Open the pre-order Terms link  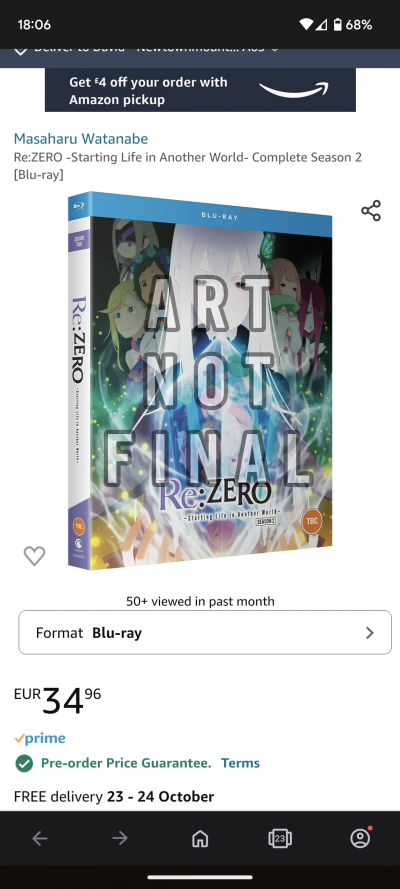pyautogui.click(x=240, y=763)
